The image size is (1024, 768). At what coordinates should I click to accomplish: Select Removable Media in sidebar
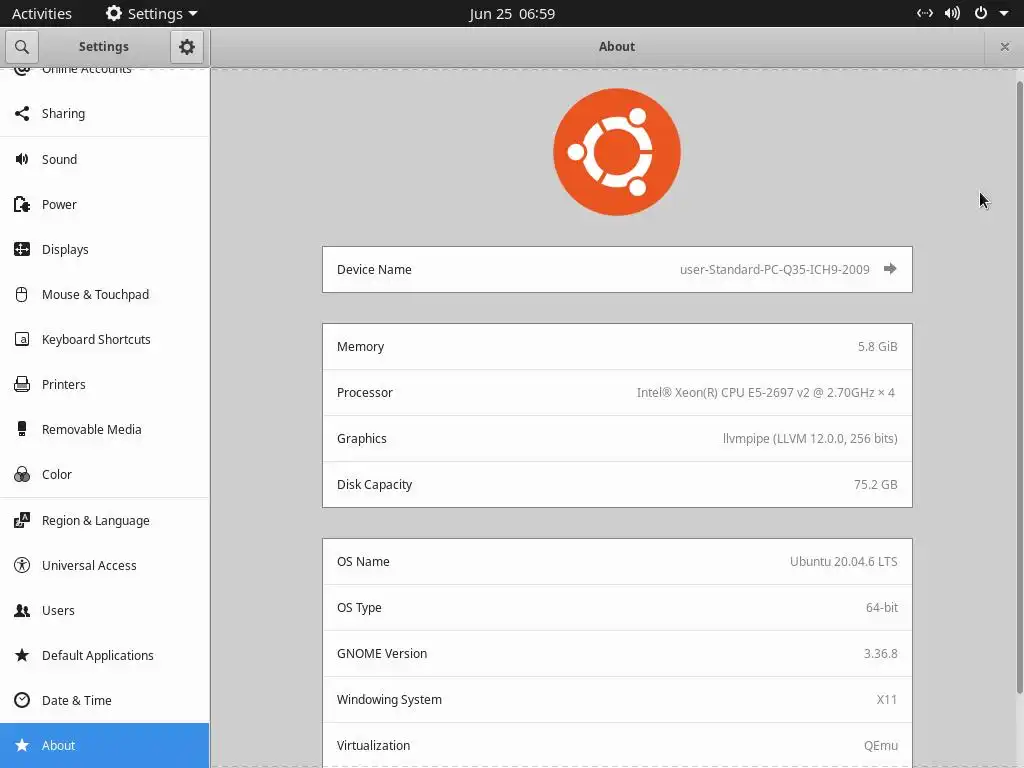[104, 429]
